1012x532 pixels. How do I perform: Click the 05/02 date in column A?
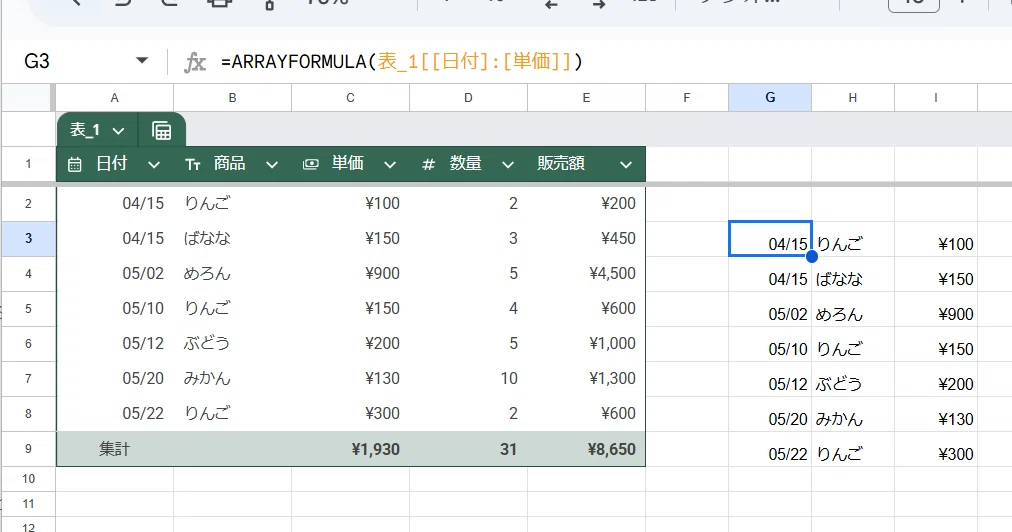point(143,274)
